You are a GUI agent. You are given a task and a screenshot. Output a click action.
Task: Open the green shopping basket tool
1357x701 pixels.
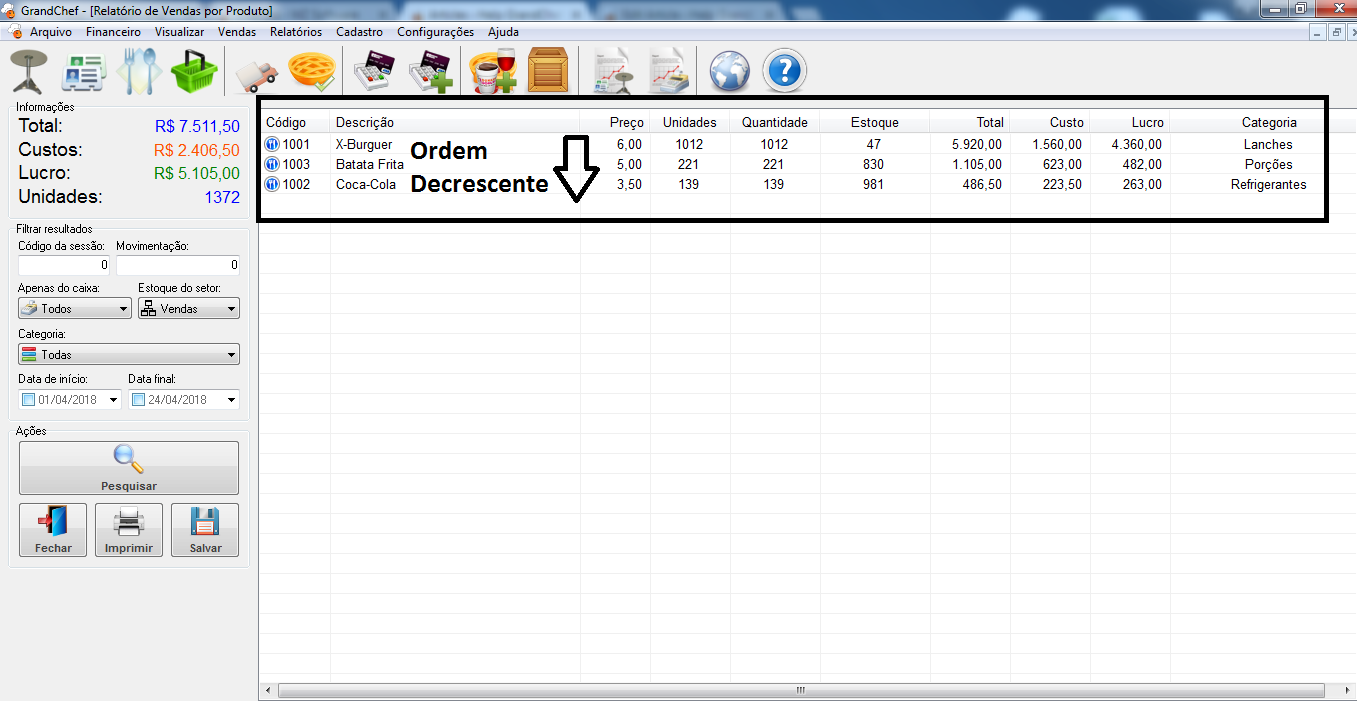click(193, 71)
